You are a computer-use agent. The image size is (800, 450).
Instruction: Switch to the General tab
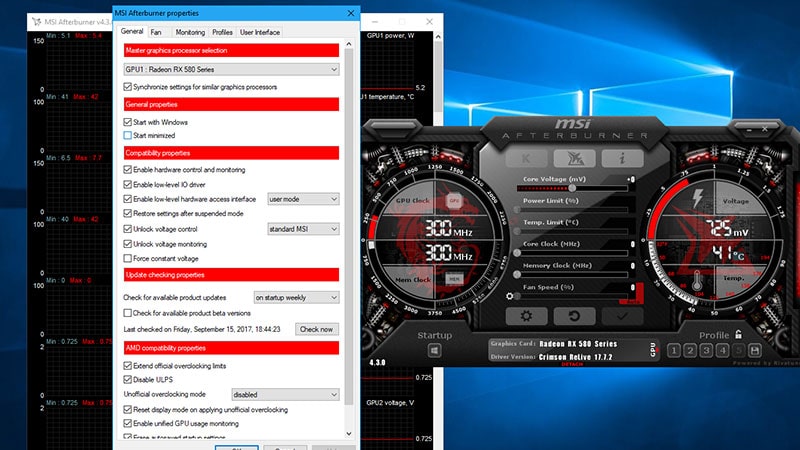(132, 31)
